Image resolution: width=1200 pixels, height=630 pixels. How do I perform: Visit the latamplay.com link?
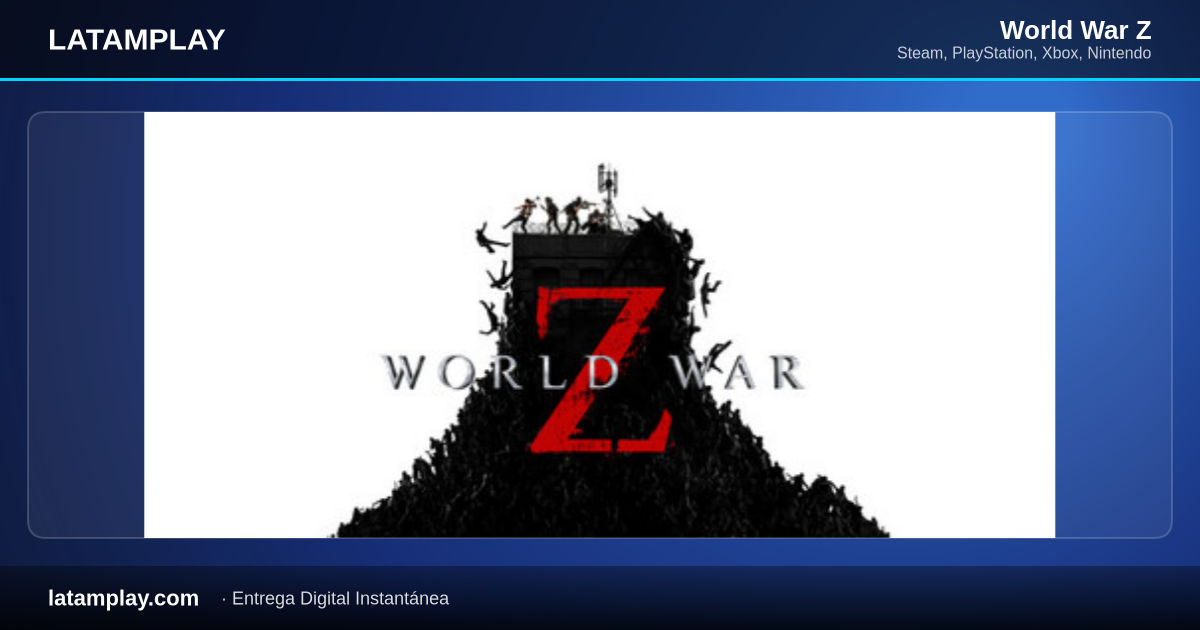pyautogui.click(x=123, y=598)
